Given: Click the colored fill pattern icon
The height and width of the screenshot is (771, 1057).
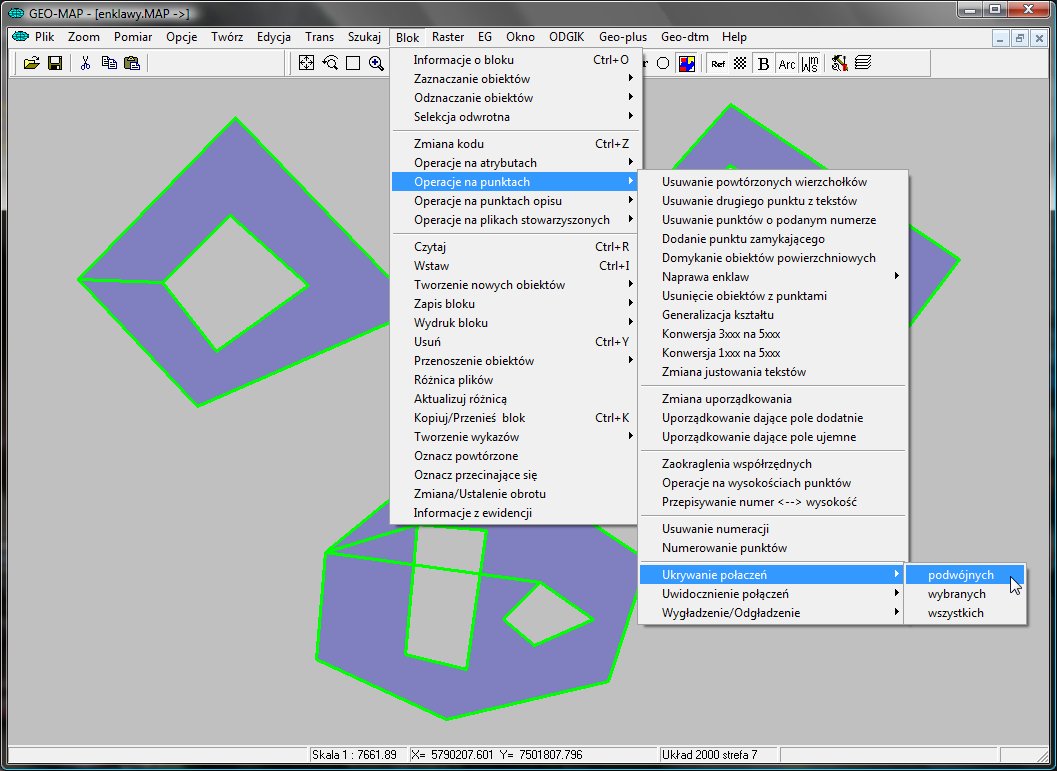Looking at the screenshot, I should click(686, 63).
